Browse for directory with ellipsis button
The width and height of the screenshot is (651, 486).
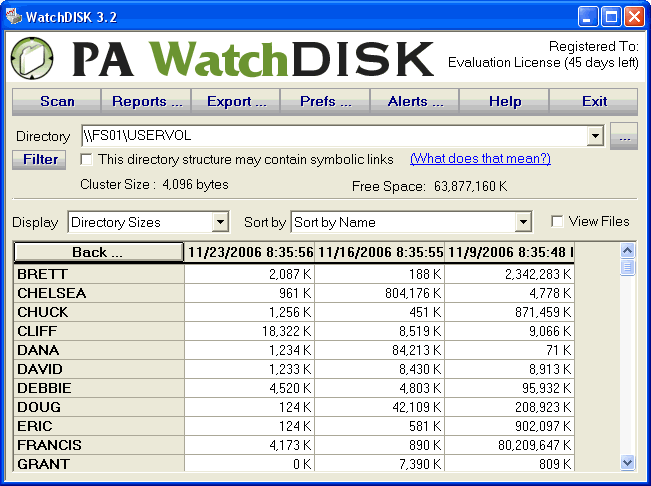(623, 137)
